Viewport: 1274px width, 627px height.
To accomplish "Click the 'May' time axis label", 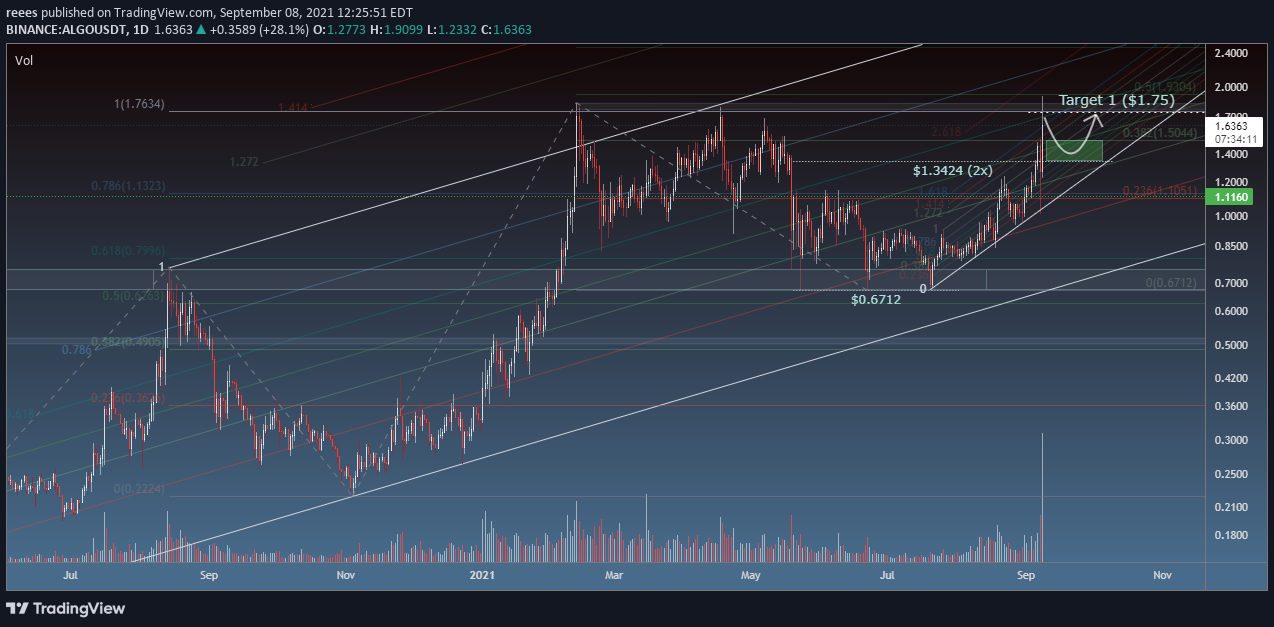I will [751, 576].
